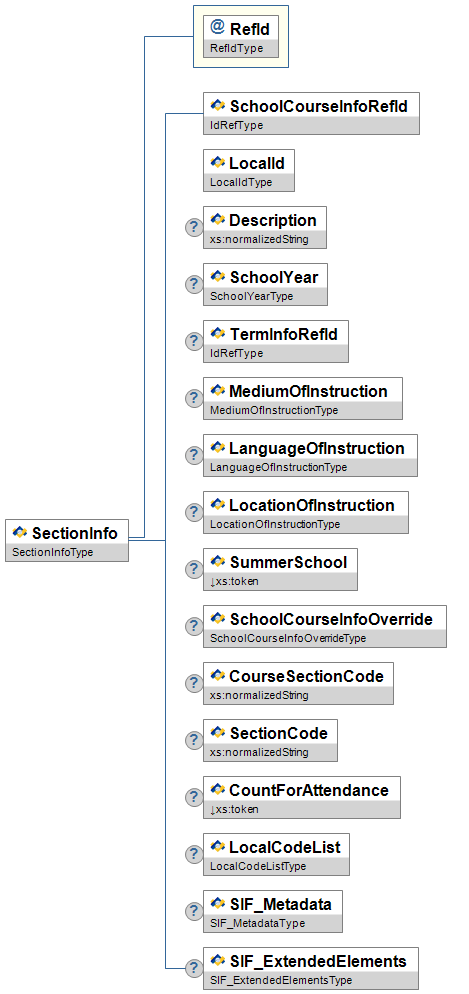Click the element icon next to SchoolCourseInfoRefId
The image size is (469, 994).
click(x=218, y=106)
